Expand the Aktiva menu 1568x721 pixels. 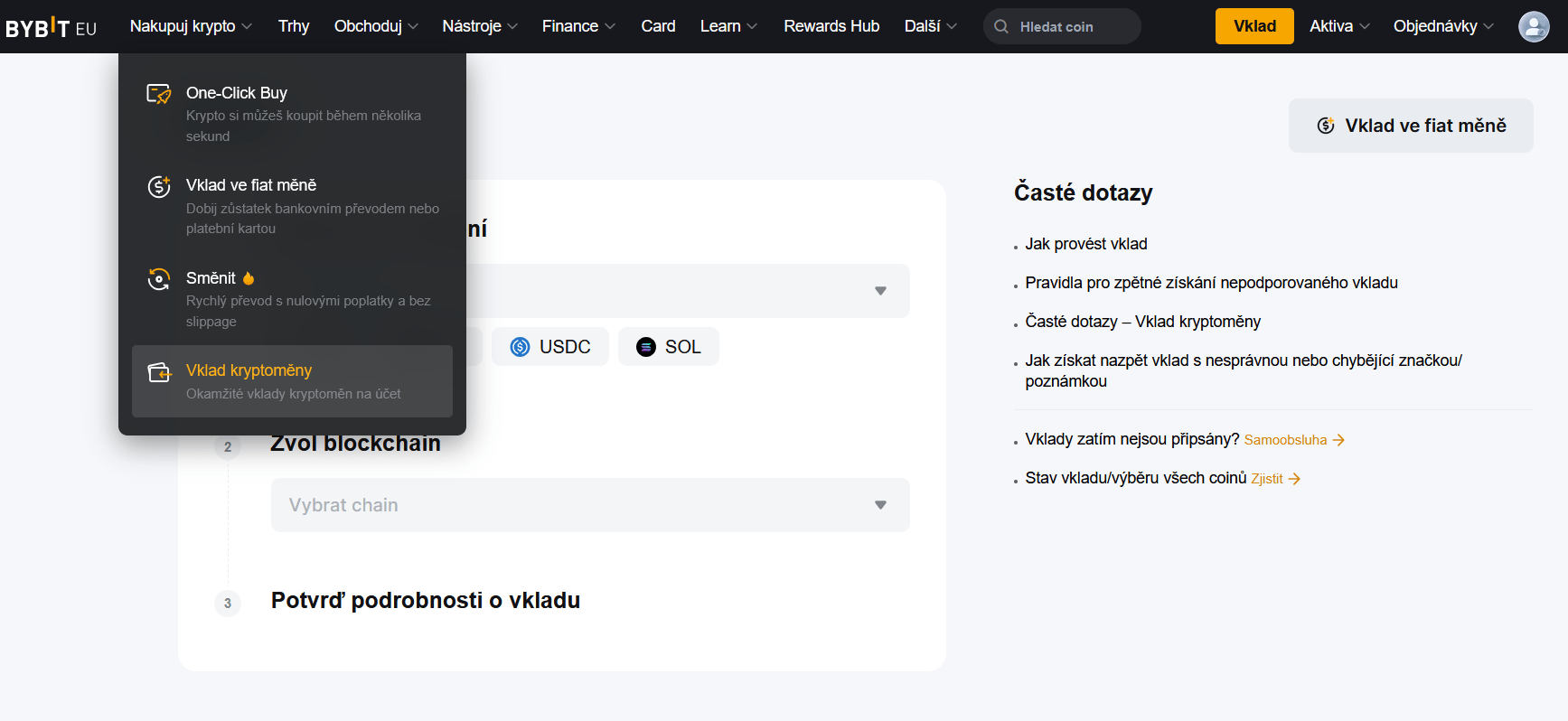pos(1339,27)
